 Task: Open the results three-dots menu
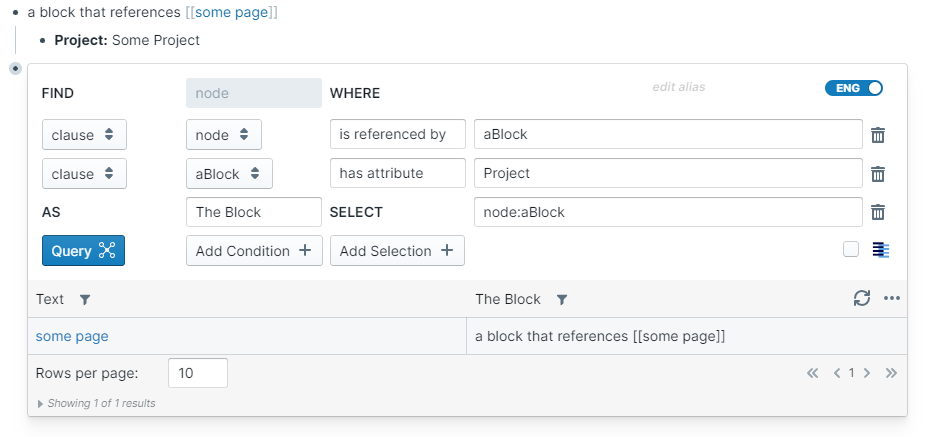pos(892,298)
